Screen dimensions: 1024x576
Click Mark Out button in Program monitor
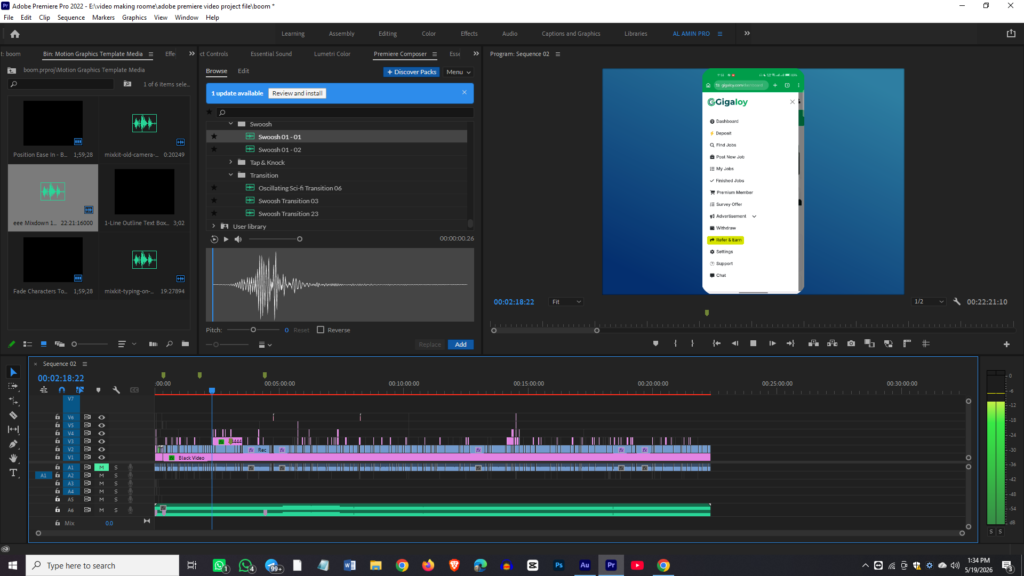(x=692, y=344)
